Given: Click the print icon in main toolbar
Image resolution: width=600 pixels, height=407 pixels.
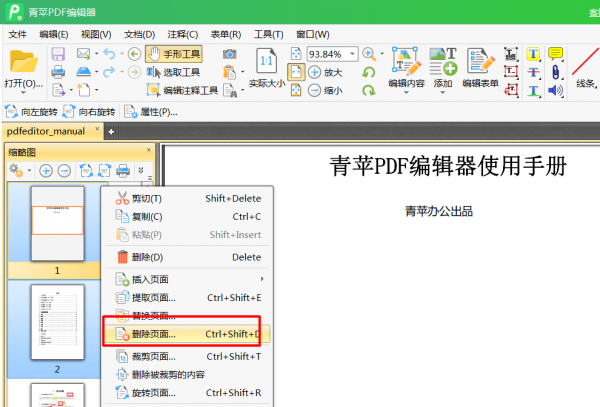Looking at the screenshot, I should point(58,72).
